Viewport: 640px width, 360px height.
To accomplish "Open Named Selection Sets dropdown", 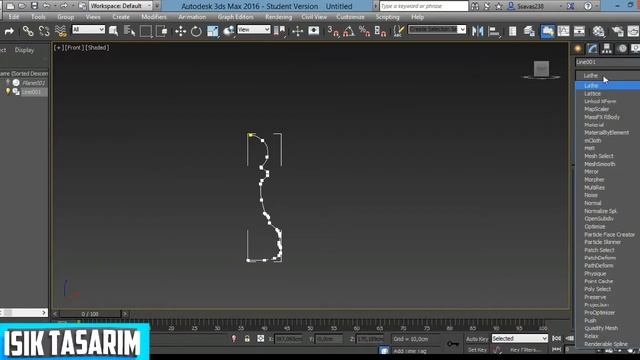I will [x=437, y=29].
